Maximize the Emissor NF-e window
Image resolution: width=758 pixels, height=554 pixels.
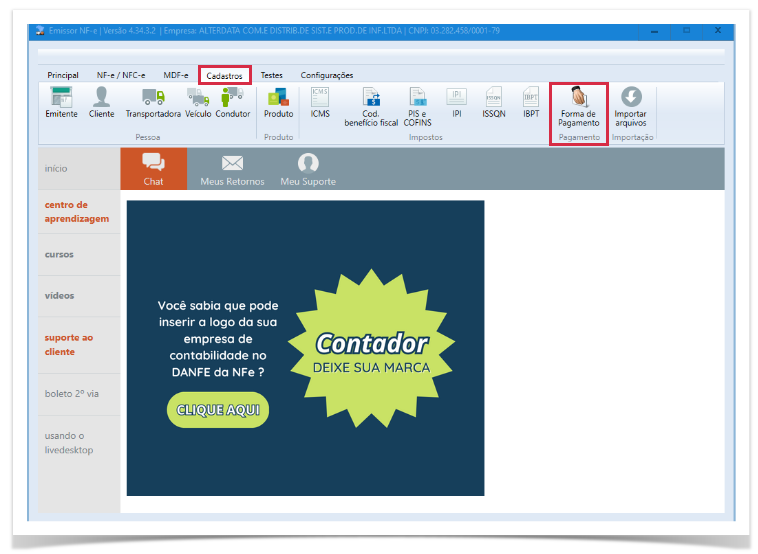[x=686, y=30]
